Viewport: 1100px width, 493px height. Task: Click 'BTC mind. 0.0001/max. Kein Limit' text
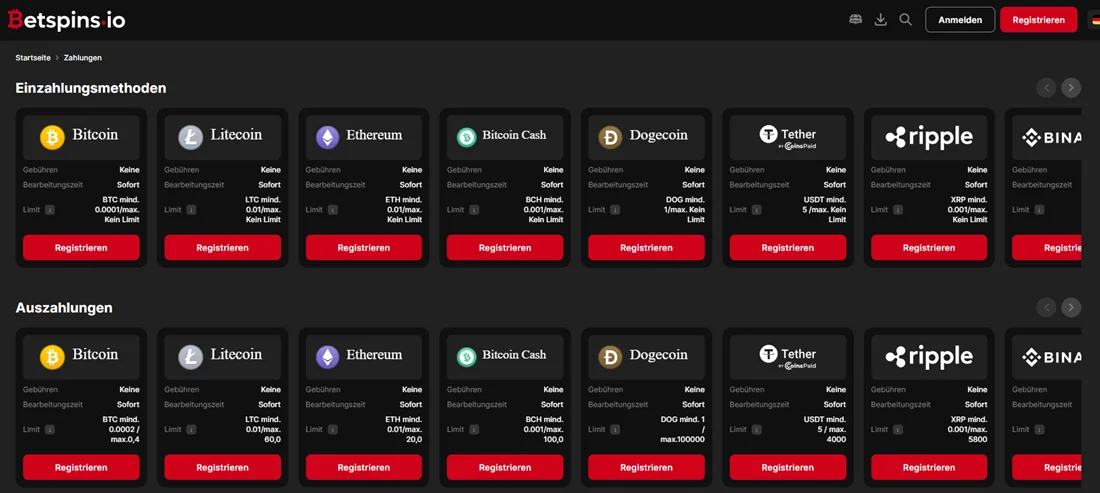116,210
